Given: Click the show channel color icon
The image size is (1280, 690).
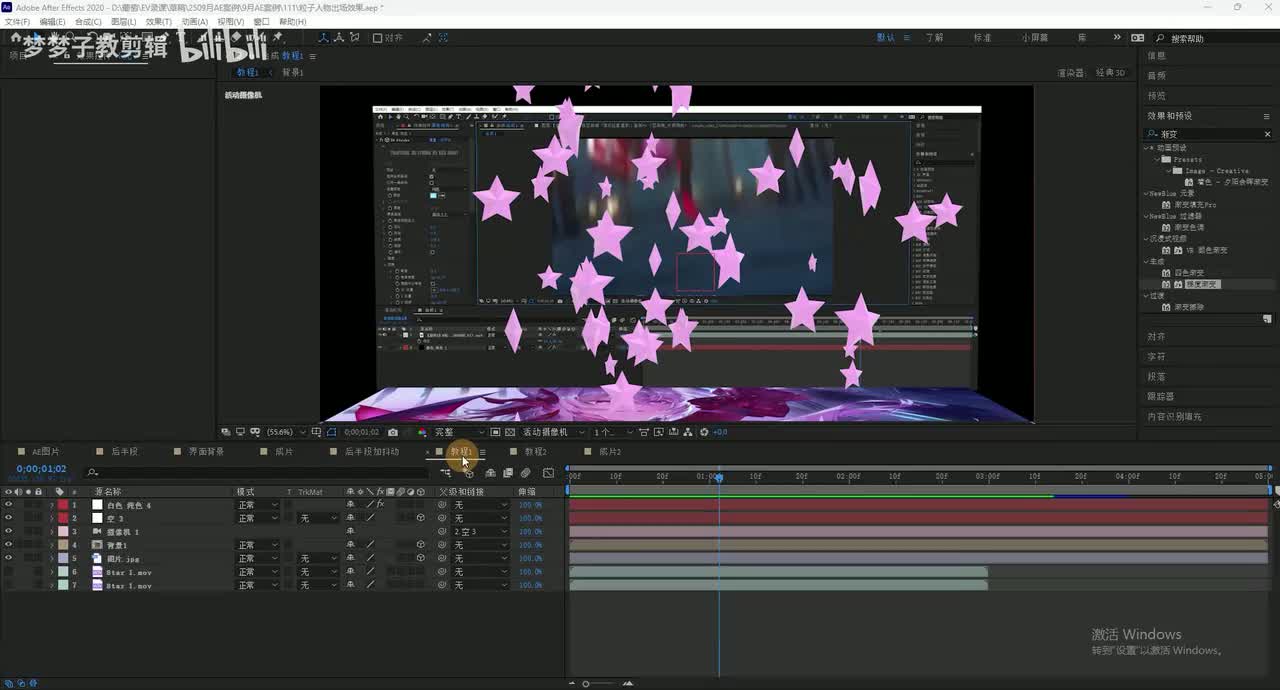Looking at the screenshot, I should click(x=422, y=432).
